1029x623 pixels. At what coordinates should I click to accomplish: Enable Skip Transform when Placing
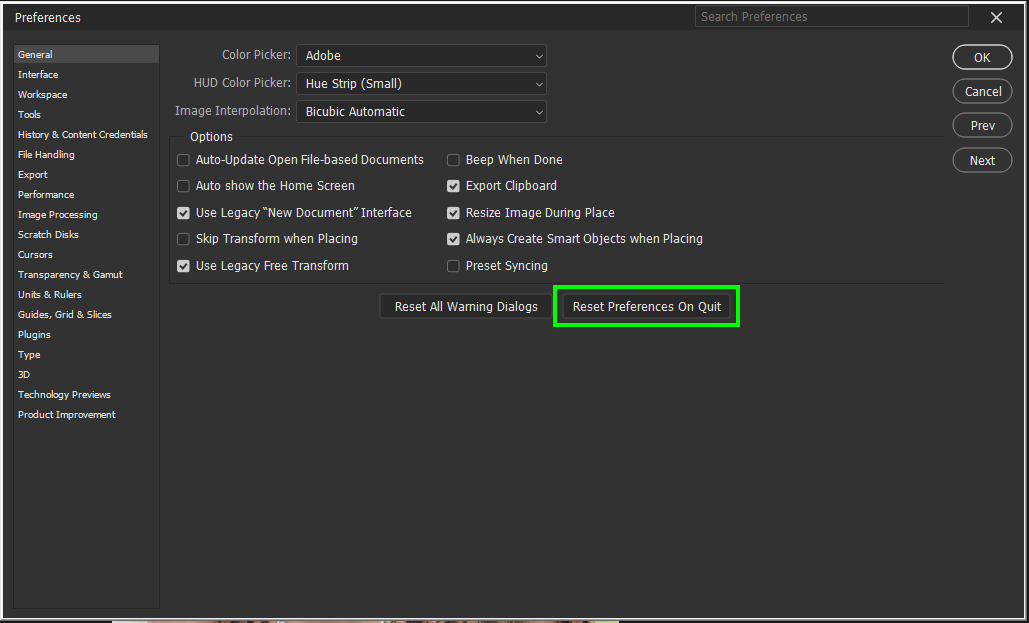click(183, 239)
